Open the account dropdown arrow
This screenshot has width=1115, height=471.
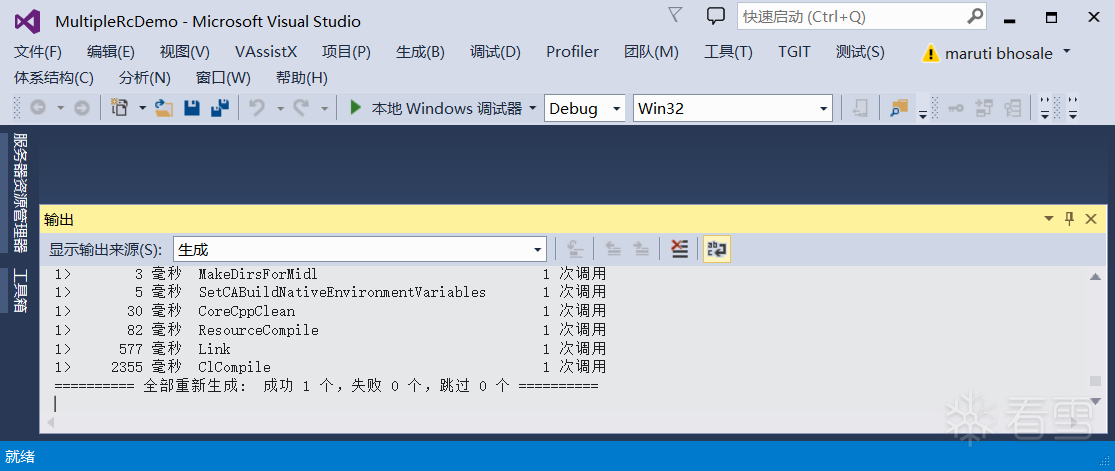(1066, 51)
